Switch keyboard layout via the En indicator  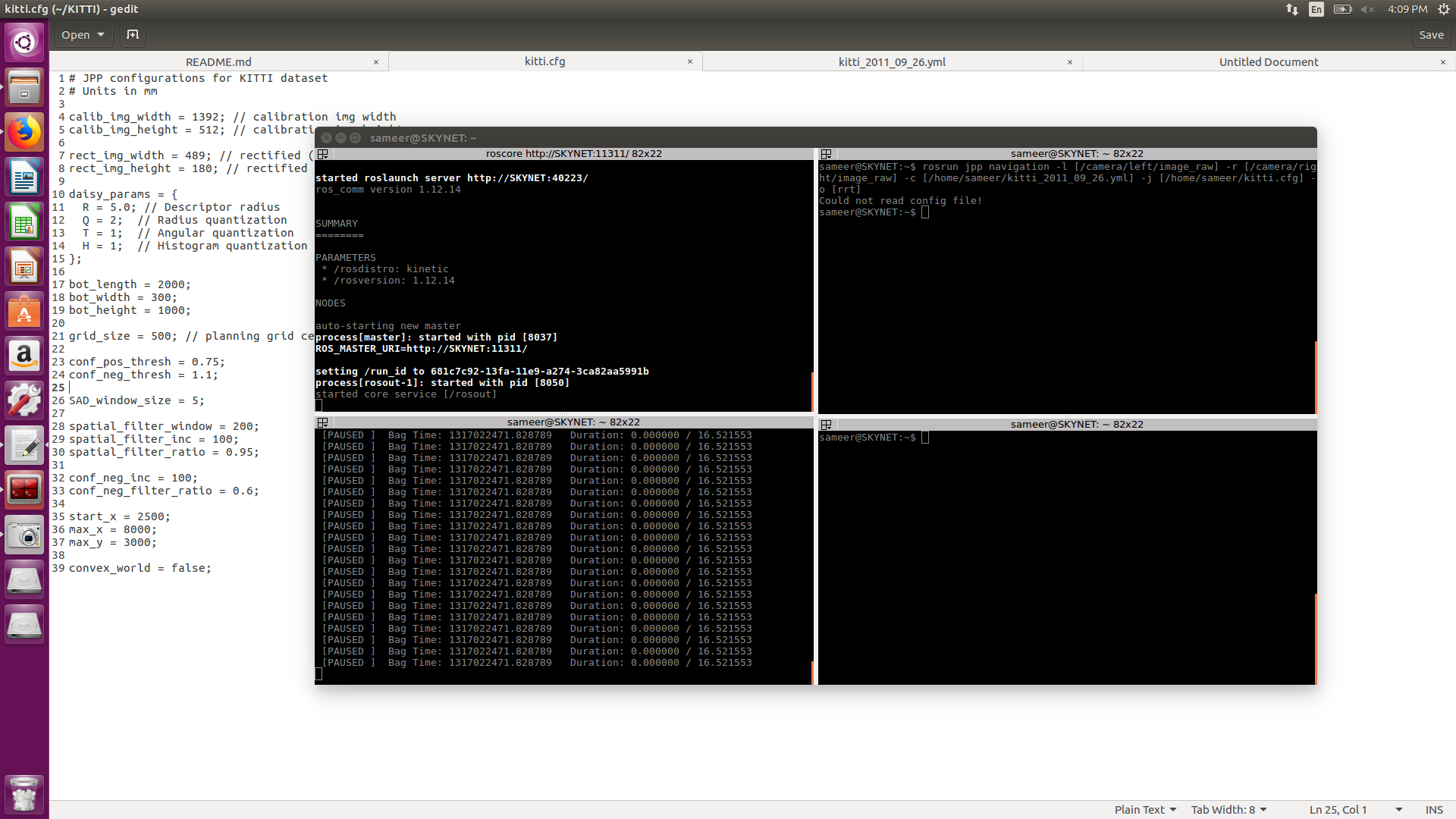pyautogui.click(x=1316, y=9)
